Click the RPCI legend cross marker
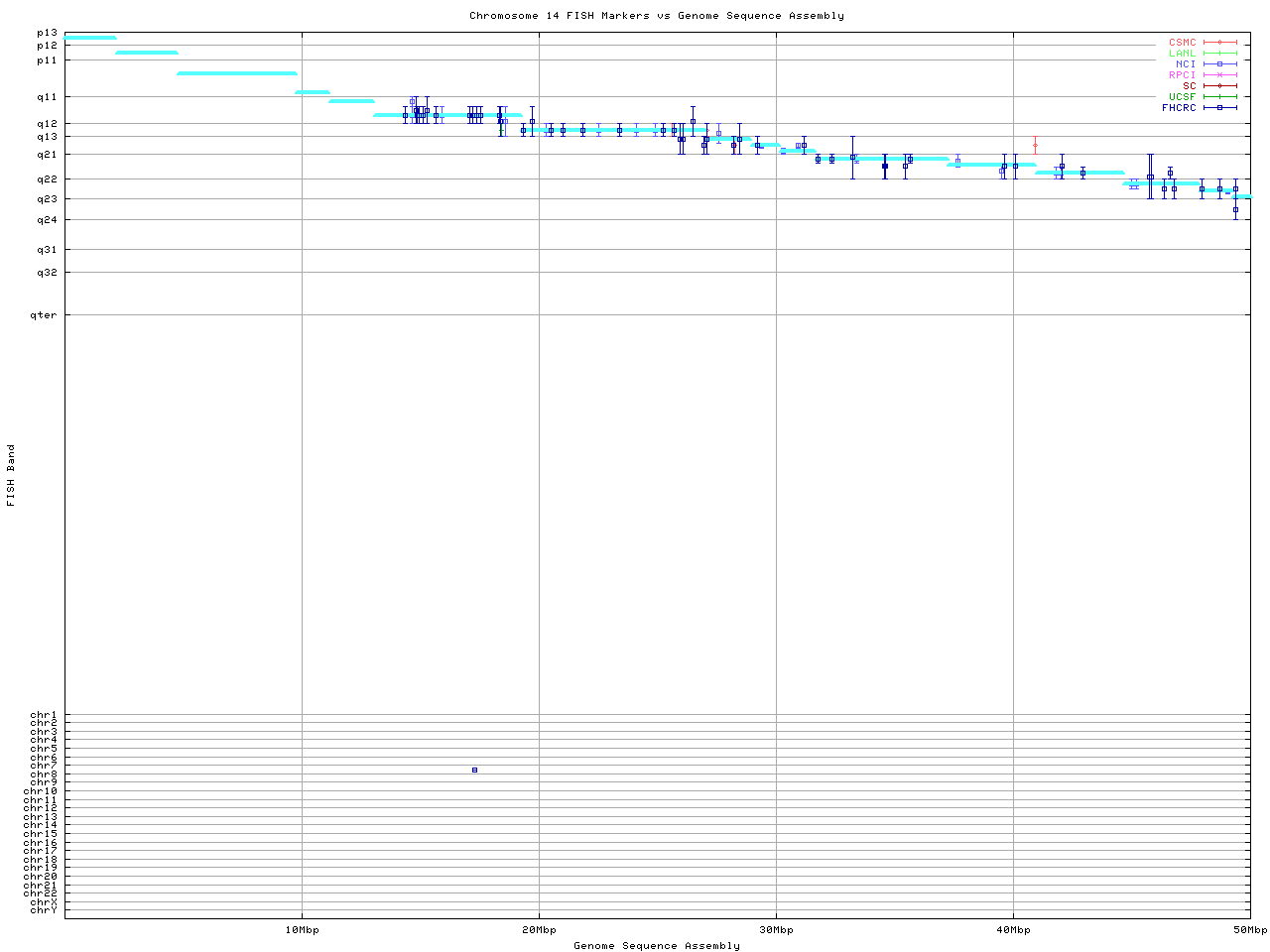The width and height of the screenshot is (1270, 952). coord(1219,75)
